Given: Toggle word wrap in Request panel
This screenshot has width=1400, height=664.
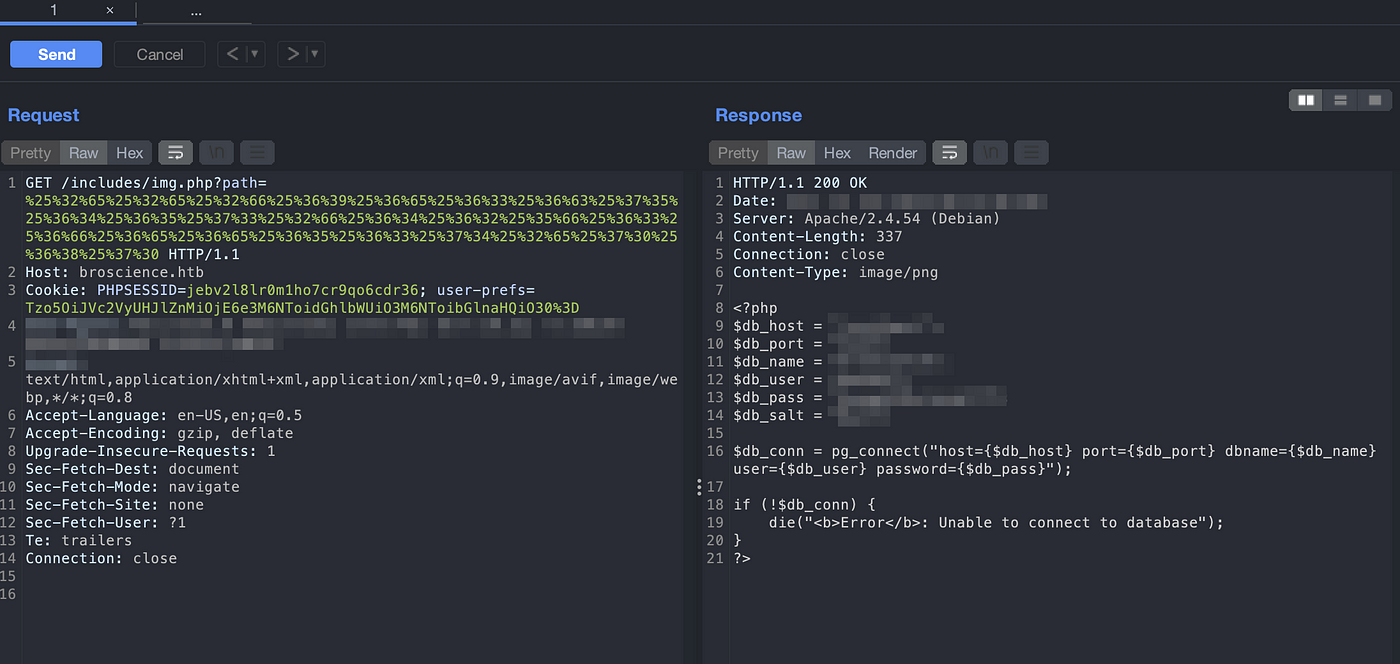Looking at the screenshot, I should point(175,153).
